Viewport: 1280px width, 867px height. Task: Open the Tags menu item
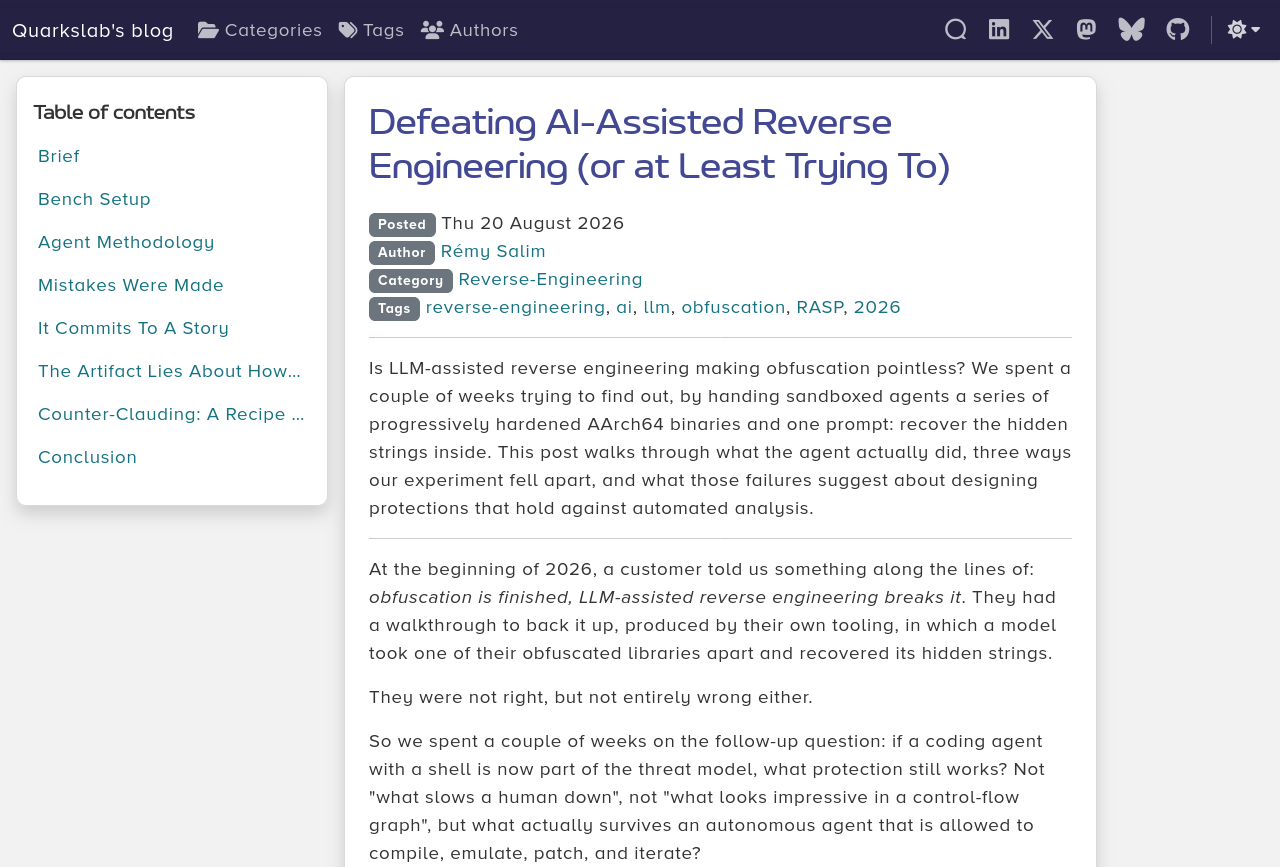[372, 30]
